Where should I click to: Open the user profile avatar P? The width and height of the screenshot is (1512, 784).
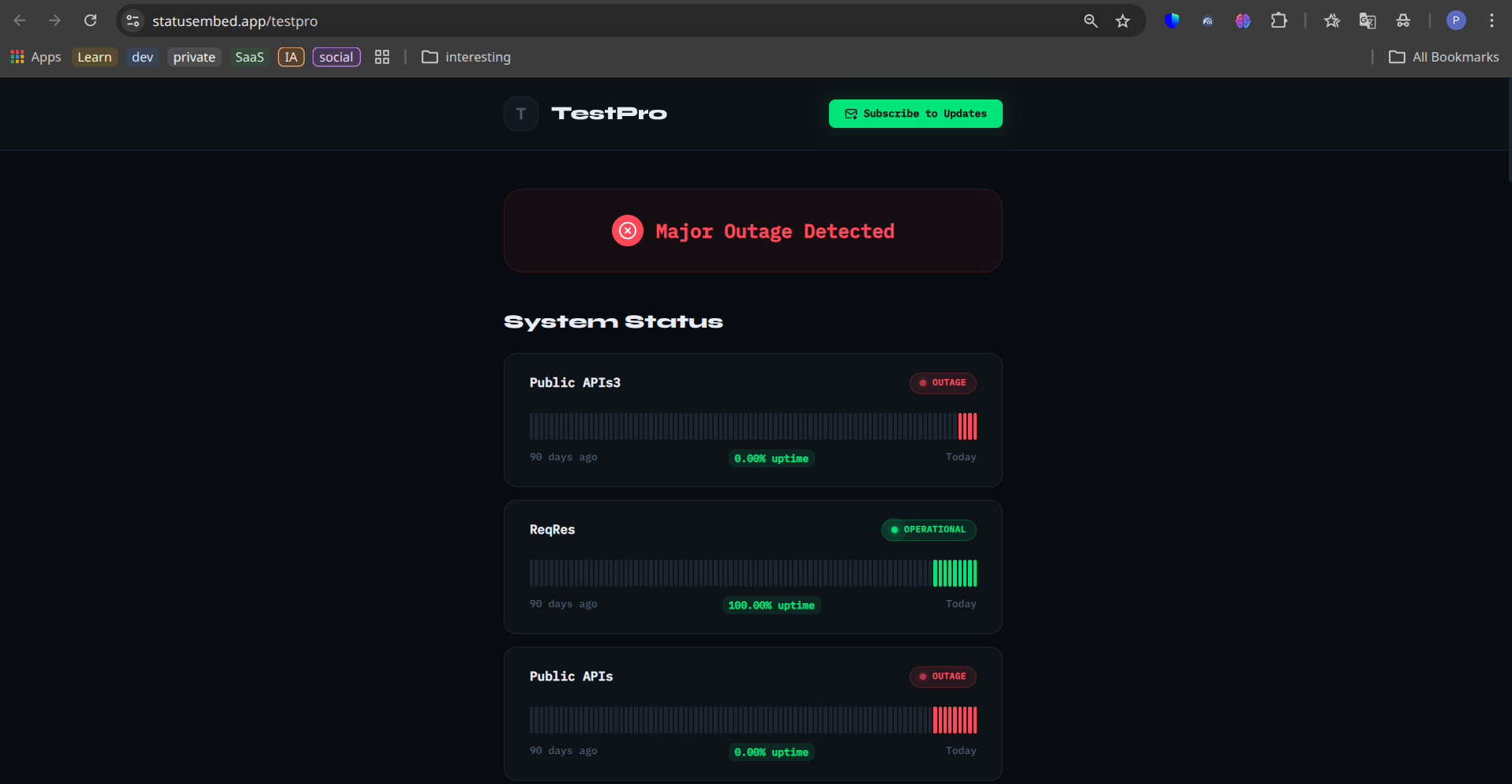(x=1456, y=21)
